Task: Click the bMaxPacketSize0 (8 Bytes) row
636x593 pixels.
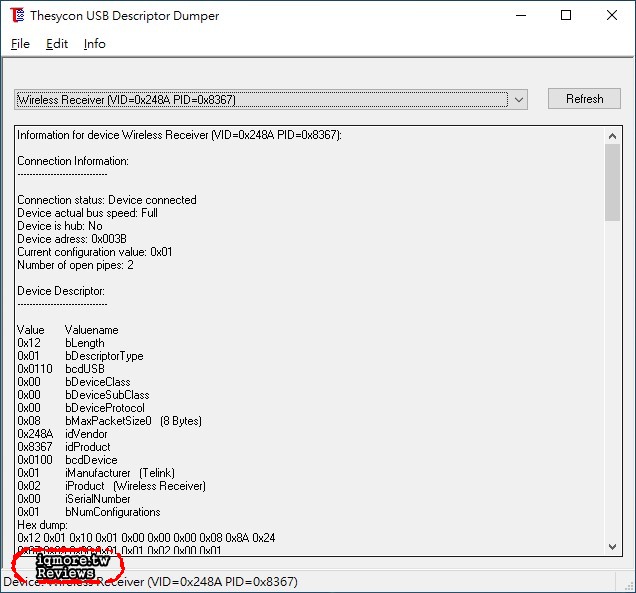Action: [x=110, y=421]
